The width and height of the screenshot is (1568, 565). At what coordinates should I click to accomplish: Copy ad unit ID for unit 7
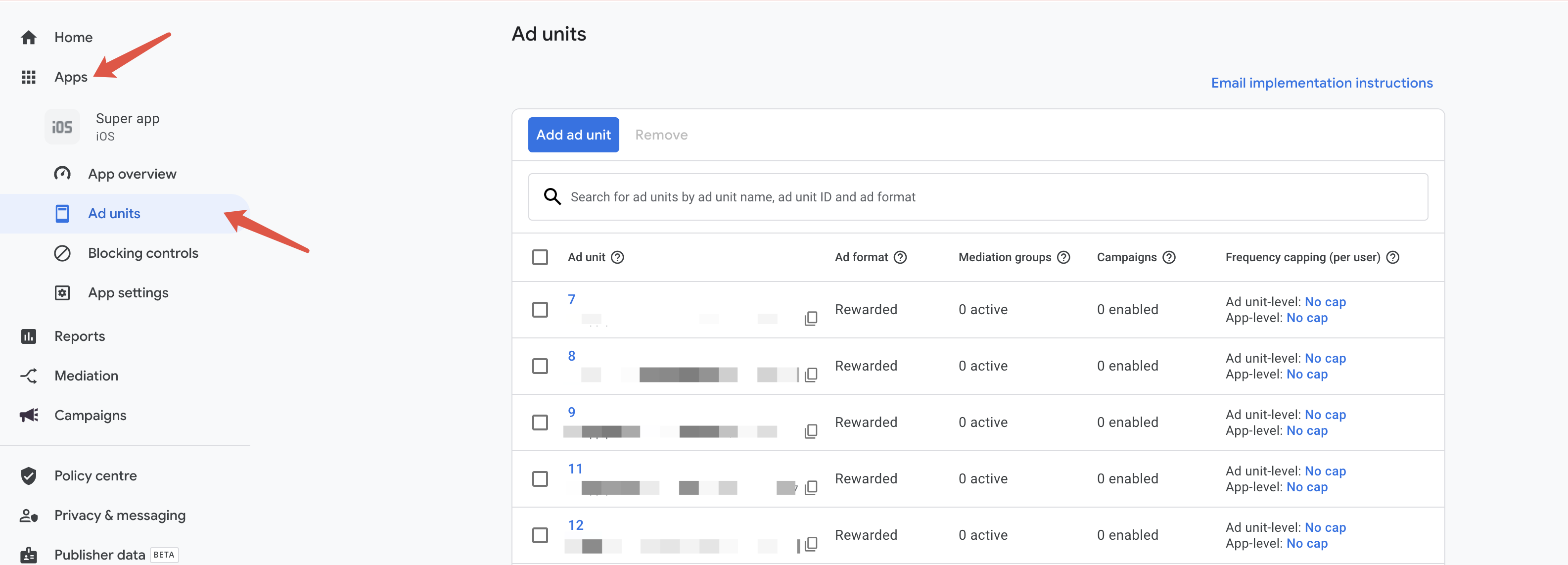click(810, 319)
